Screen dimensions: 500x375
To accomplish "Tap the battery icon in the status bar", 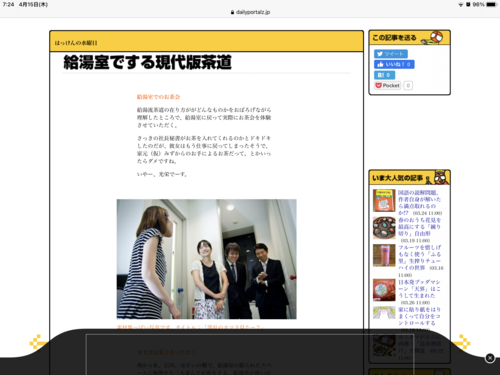I will point(491,4).
